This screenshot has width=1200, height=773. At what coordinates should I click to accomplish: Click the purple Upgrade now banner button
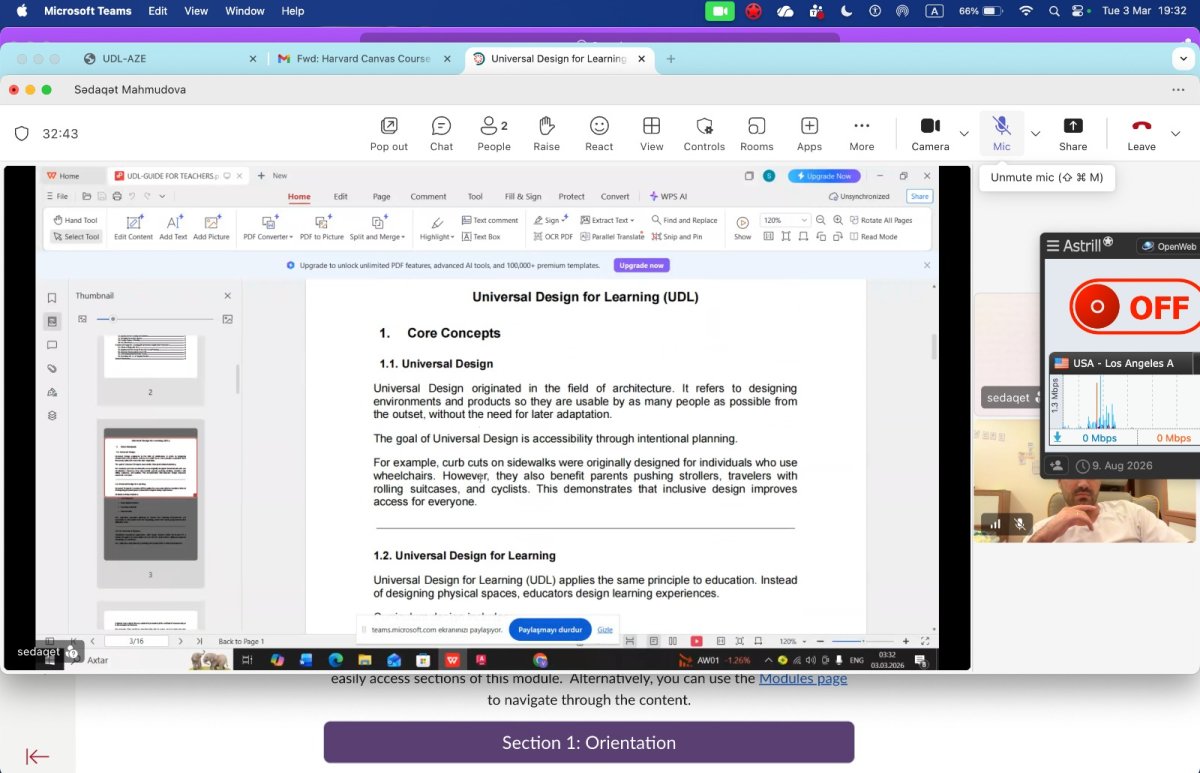click(641, 265)
